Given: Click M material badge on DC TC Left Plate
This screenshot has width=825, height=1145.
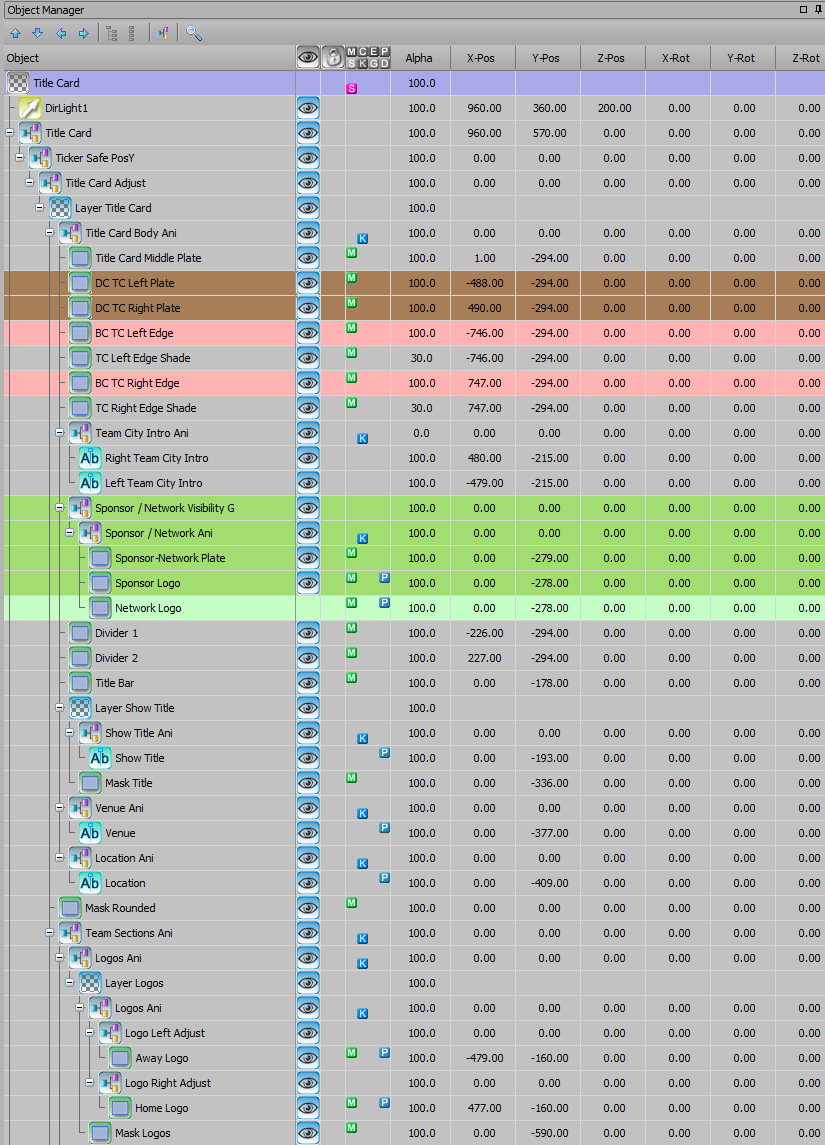Looking at the screenshot, I should (351, 277).
